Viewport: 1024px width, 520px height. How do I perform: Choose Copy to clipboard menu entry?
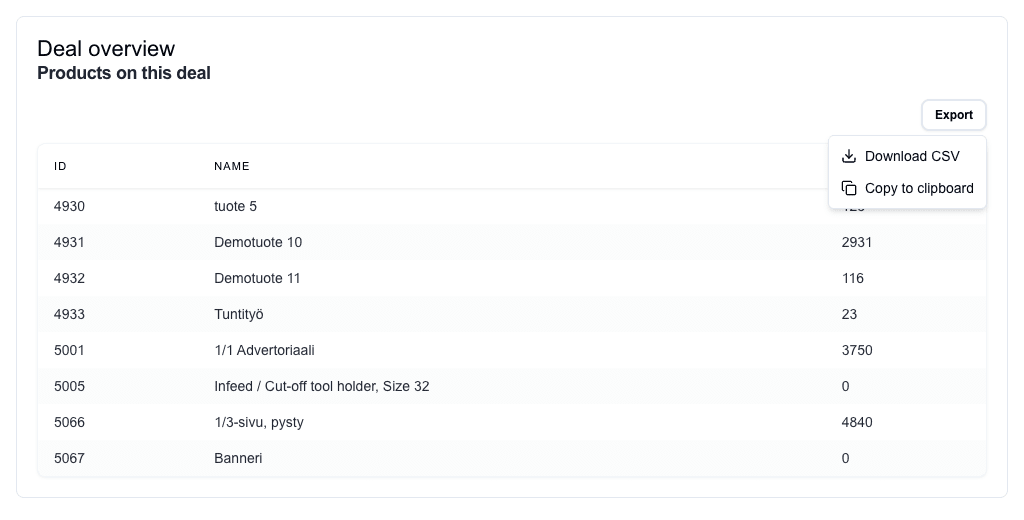907,188
